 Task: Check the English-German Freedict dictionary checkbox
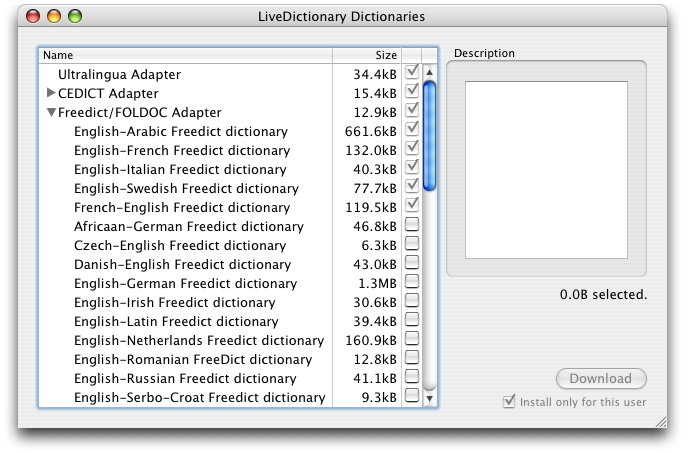click(412, 281)
